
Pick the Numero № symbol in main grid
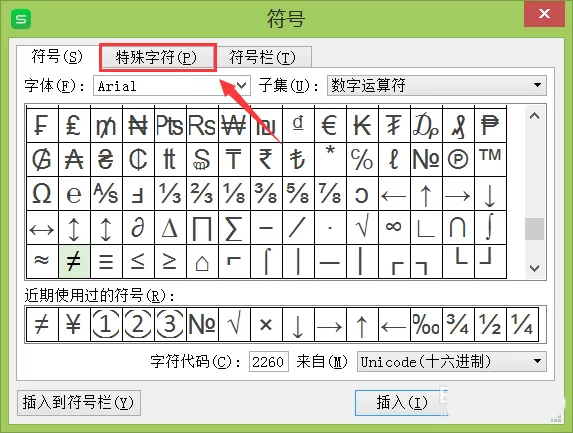[426, 159]
